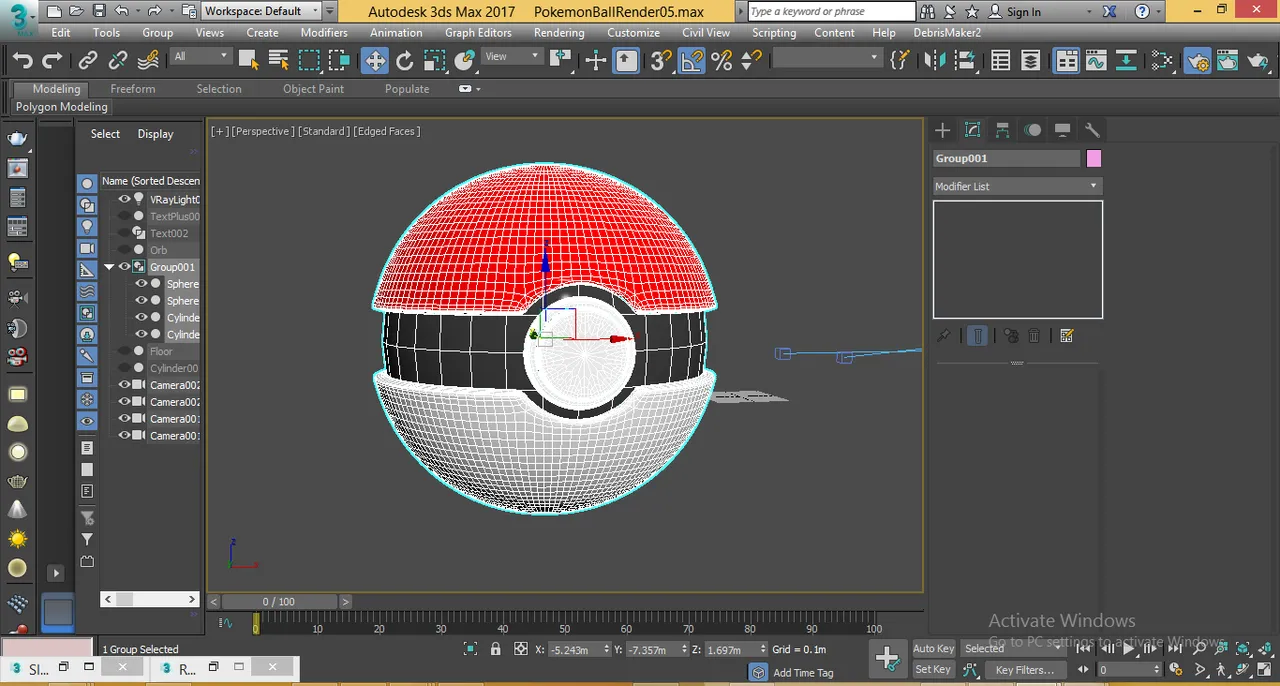Viewport: 1280px width, 686px height.
Task: Open the Utilities command panel wrench
Action: (1092, 130)
